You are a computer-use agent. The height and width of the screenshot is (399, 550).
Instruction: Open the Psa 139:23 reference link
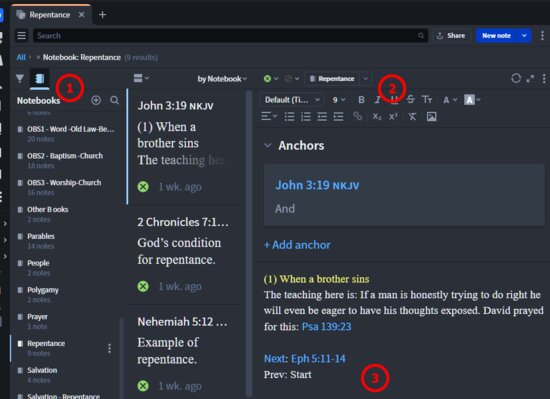(327, 326)
